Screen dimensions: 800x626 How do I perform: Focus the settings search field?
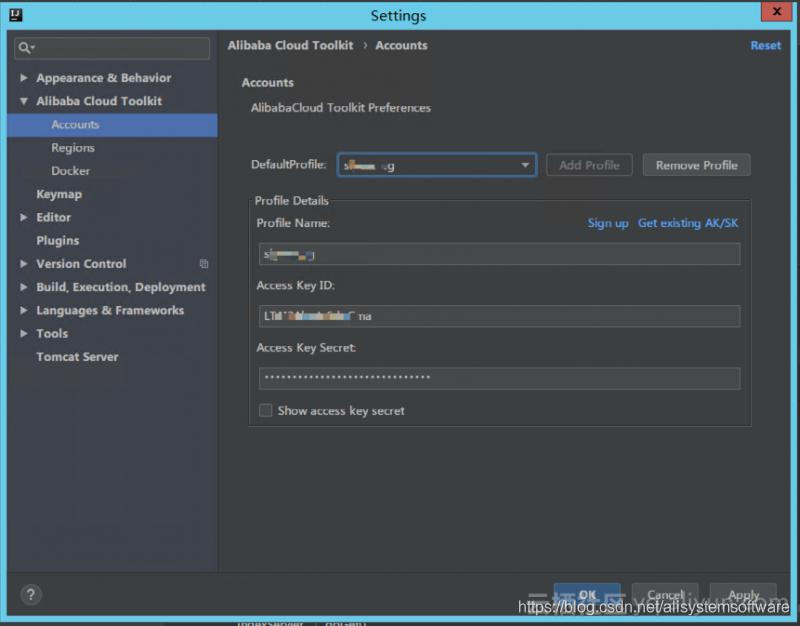112,48
